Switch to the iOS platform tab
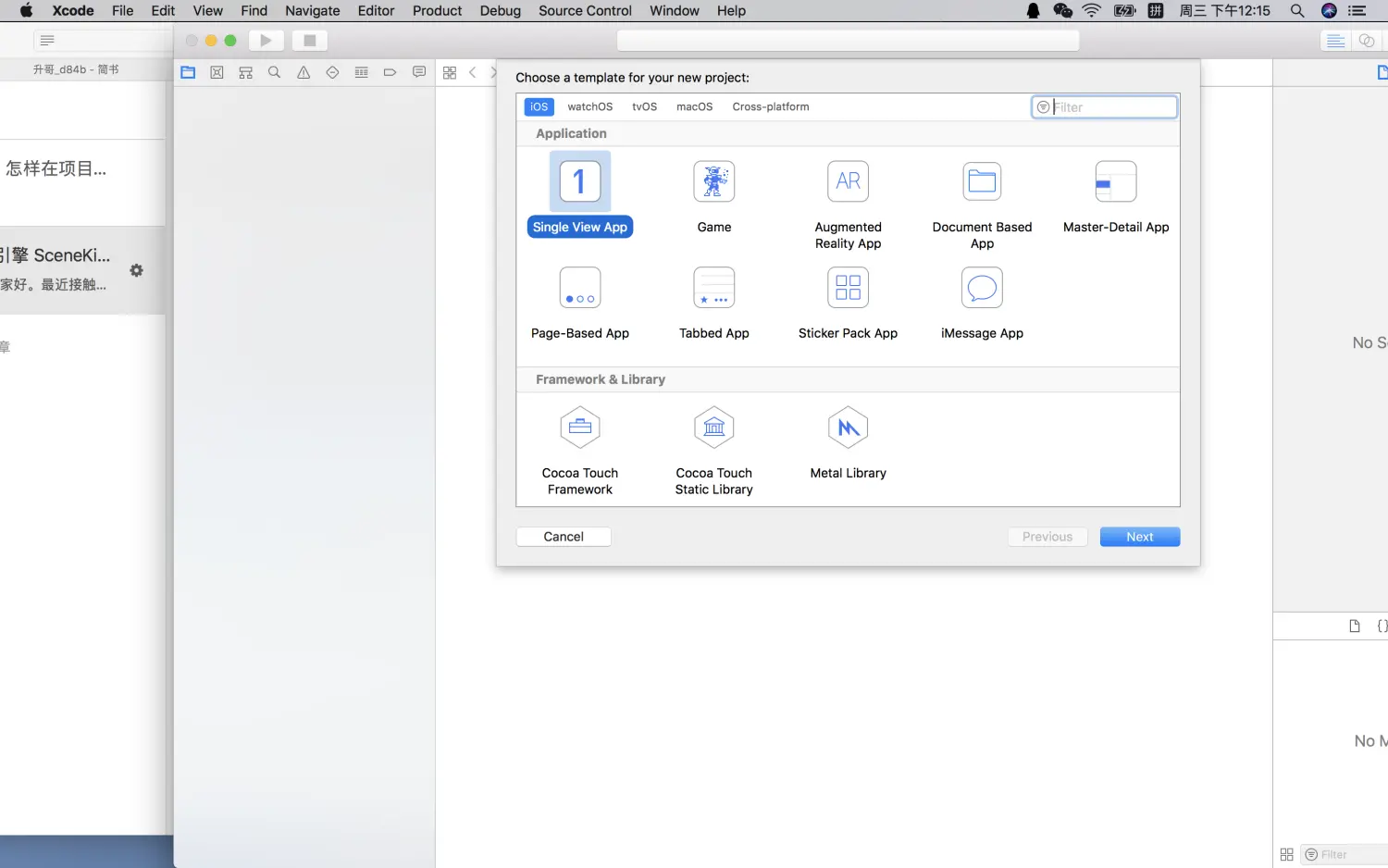1388x868 pixels. 539,106
